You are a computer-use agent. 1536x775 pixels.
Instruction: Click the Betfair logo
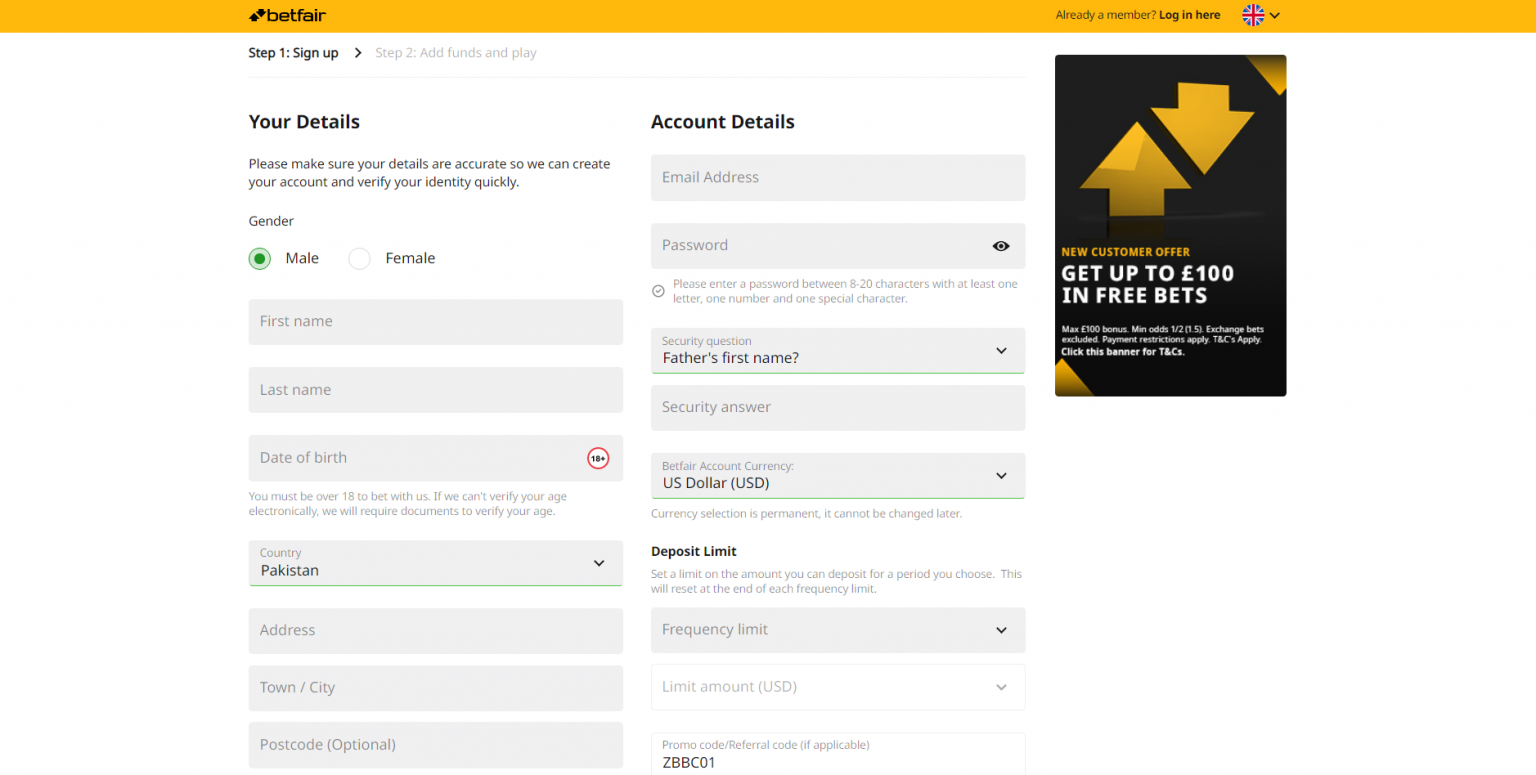point(287,15)
